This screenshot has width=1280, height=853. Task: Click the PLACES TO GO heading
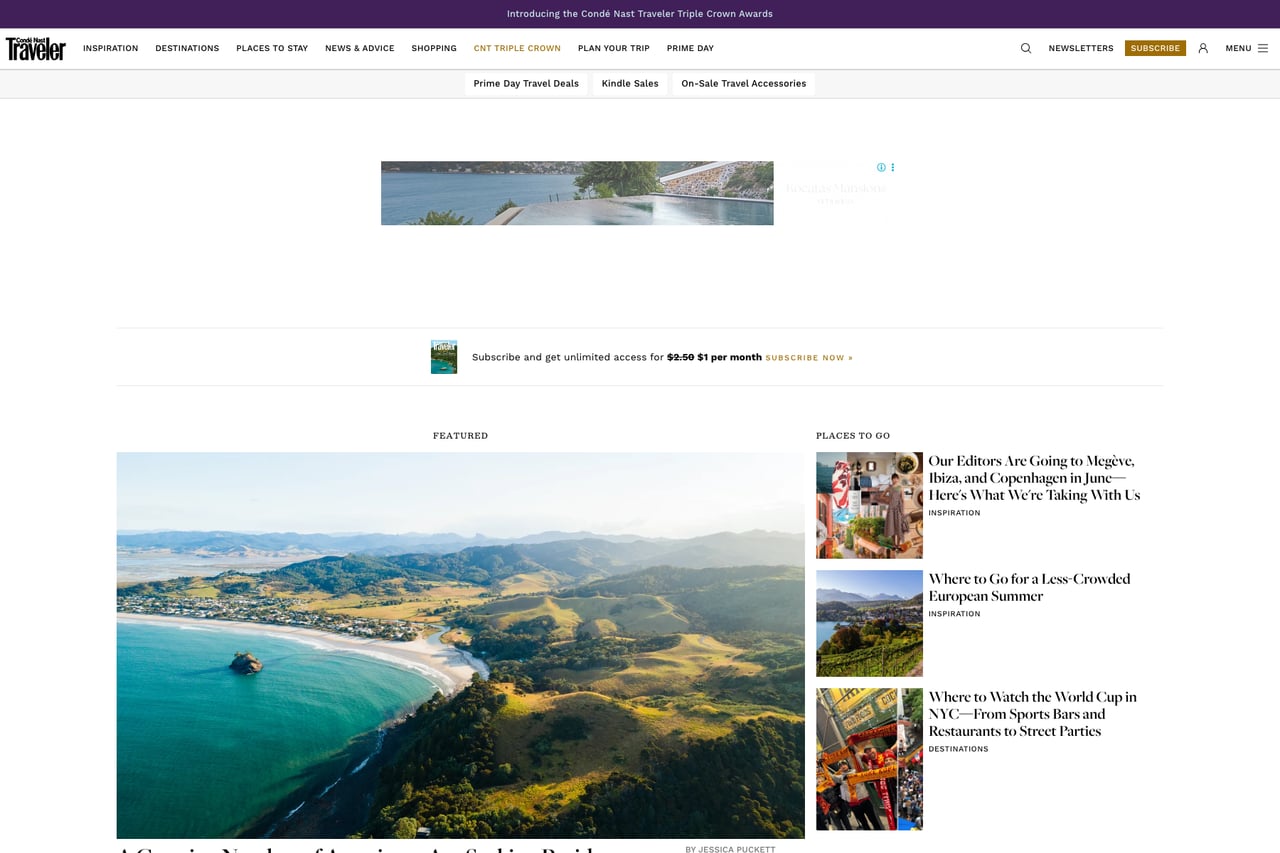853,436
